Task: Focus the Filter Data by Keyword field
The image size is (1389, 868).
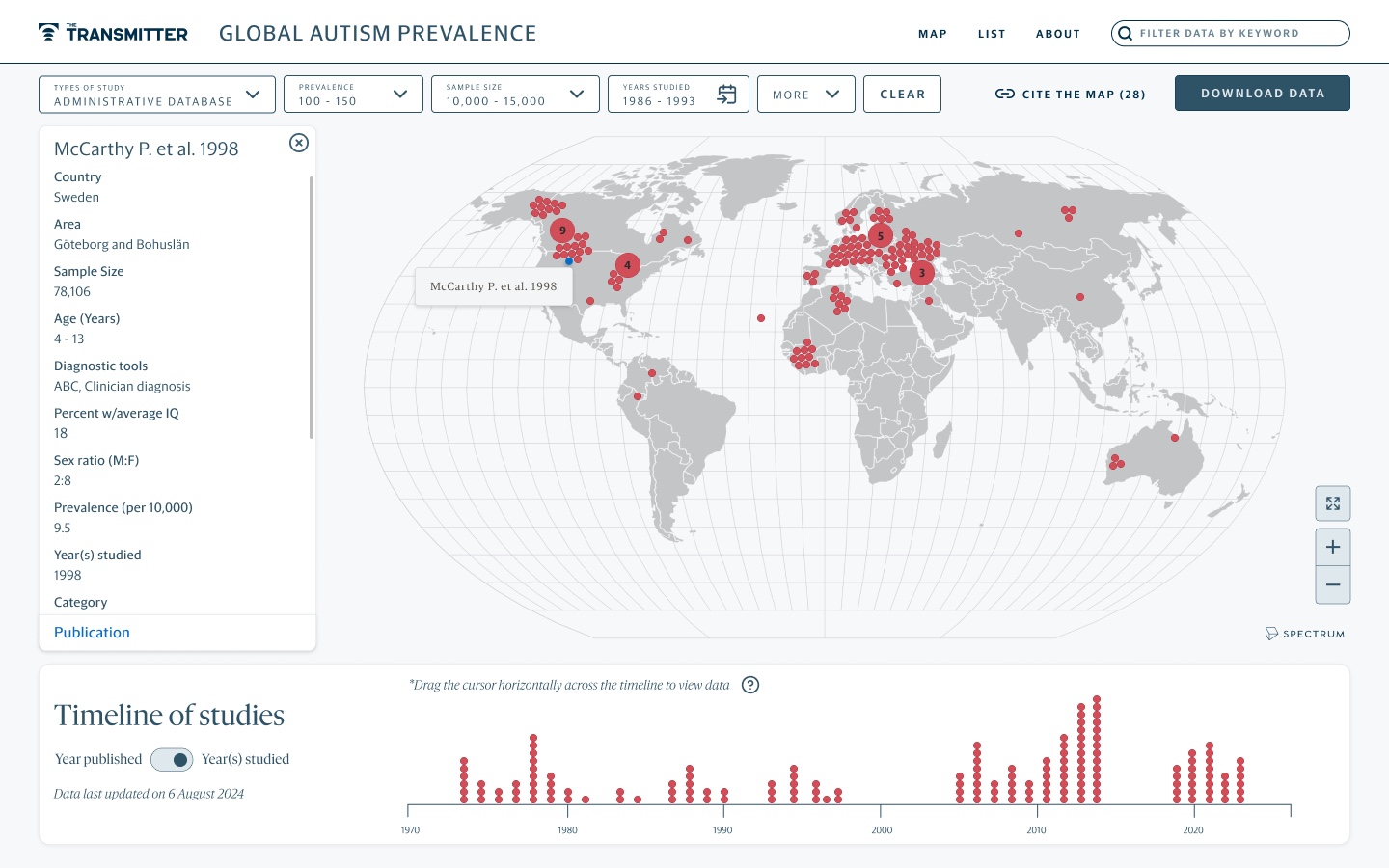Action: (1231, 34)
